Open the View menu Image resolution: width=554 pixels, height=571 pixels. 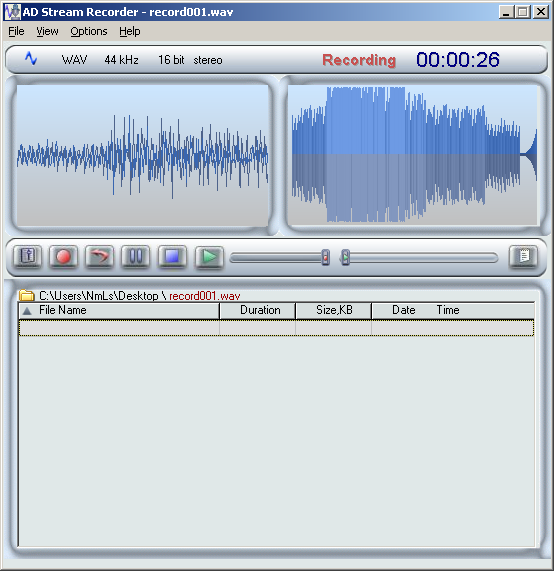click(47, 32)
